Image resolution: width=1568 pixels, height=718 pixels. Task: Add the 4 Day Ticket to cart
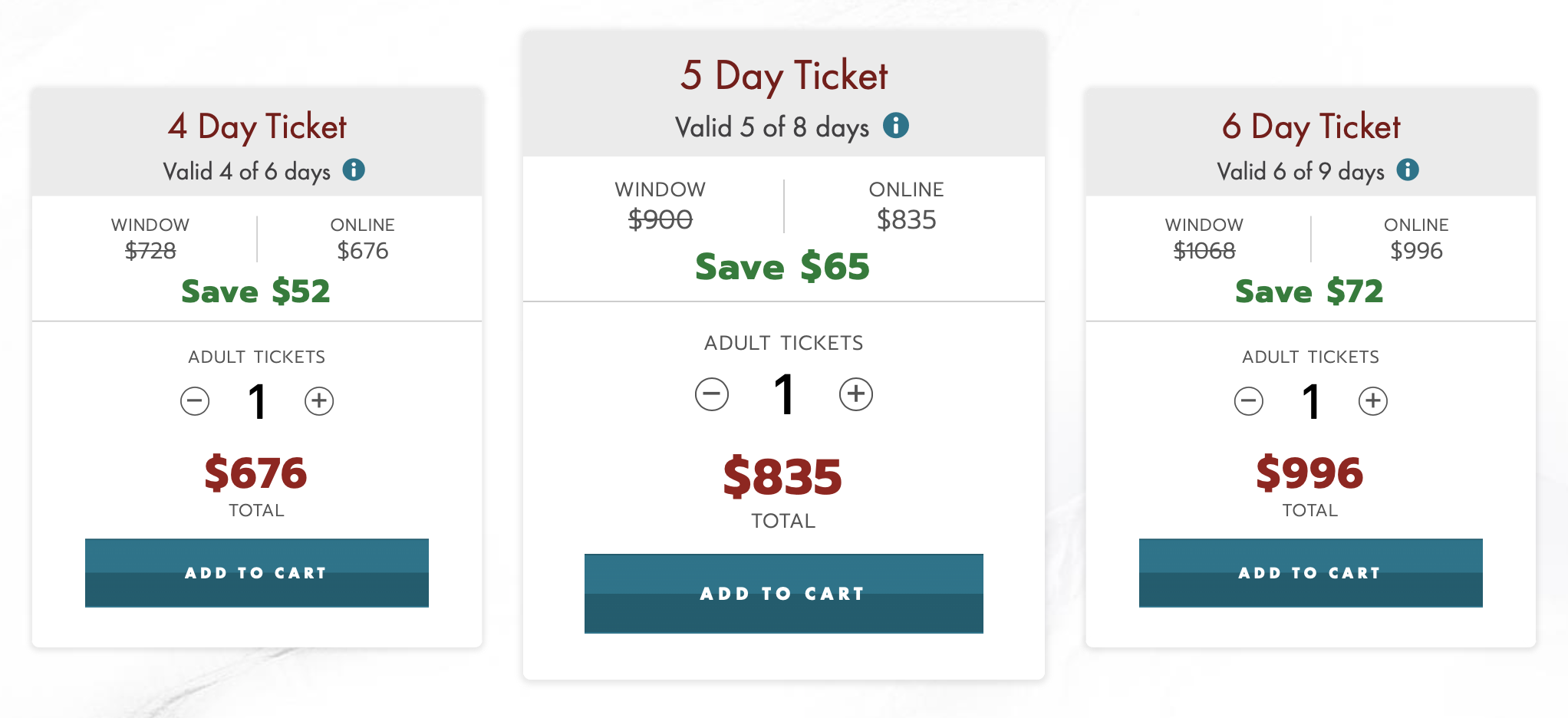[x=257, y=573]
